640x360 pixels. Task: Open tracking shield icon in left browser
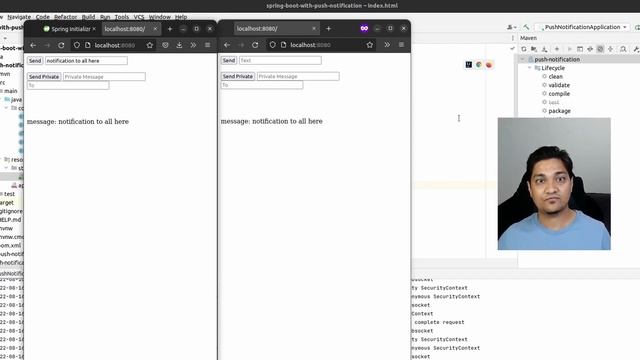pyautogui.click(x=77, y=45)
